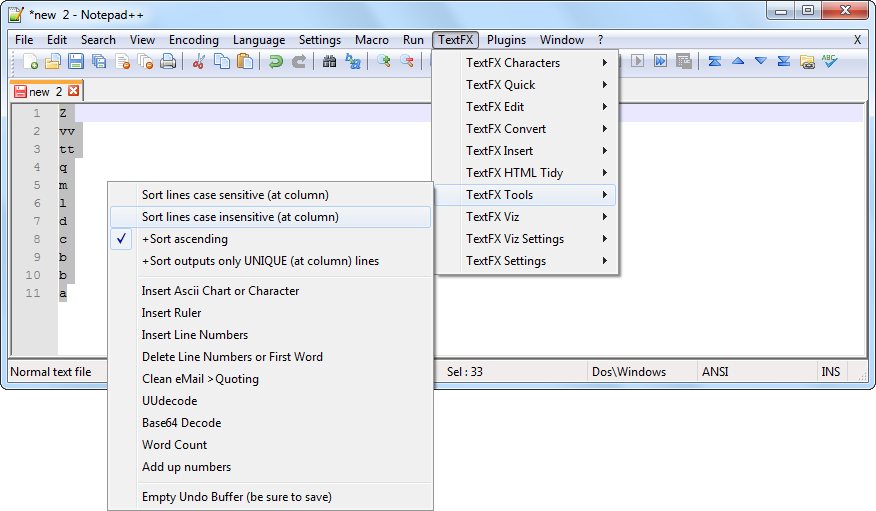Click the Find binoculars icon
This screenshot has height=511, width=876.
tap(330, 61)
